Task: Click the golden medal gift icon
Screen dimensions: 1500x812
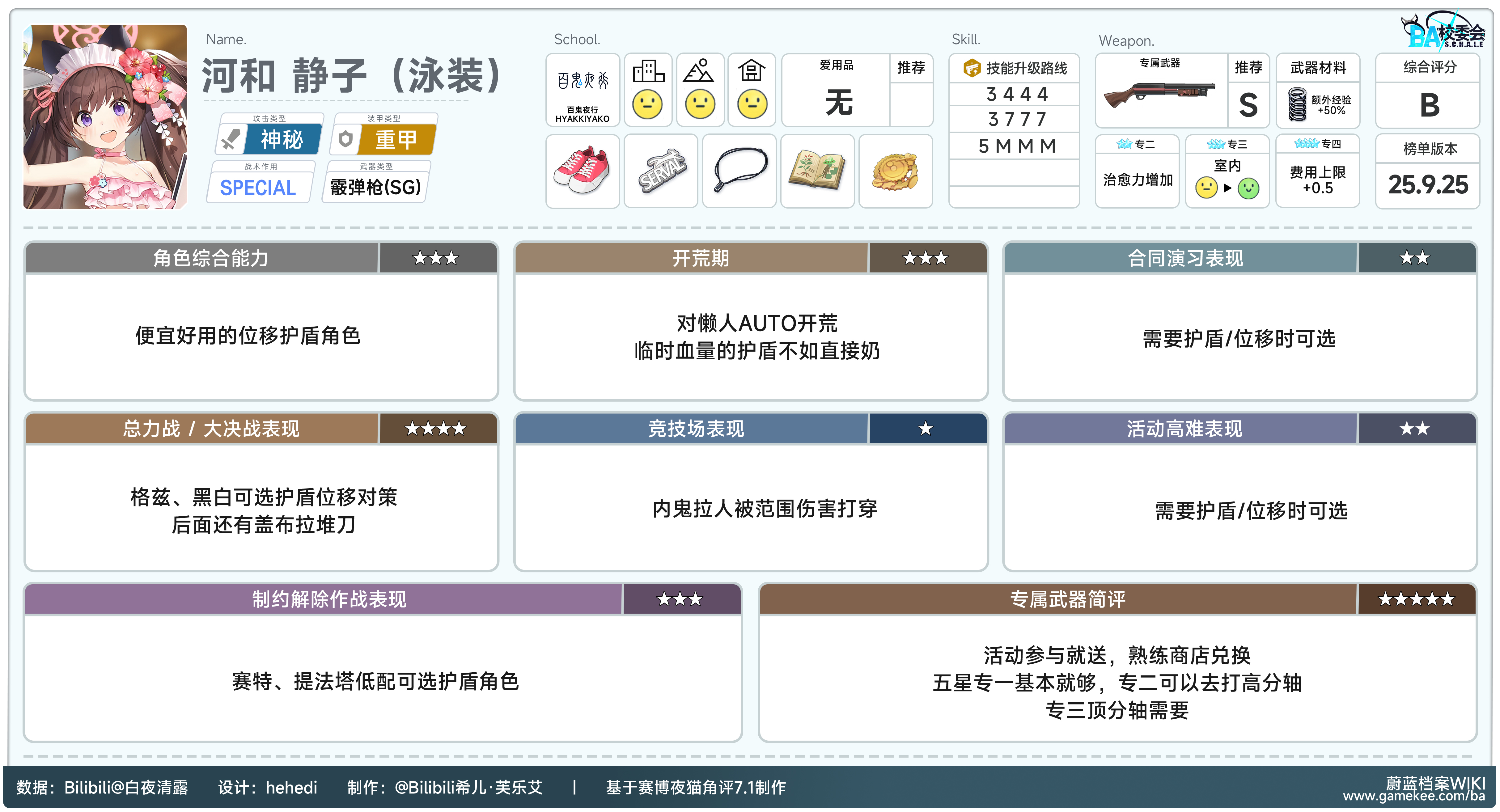Action: [x=895, y=171]
